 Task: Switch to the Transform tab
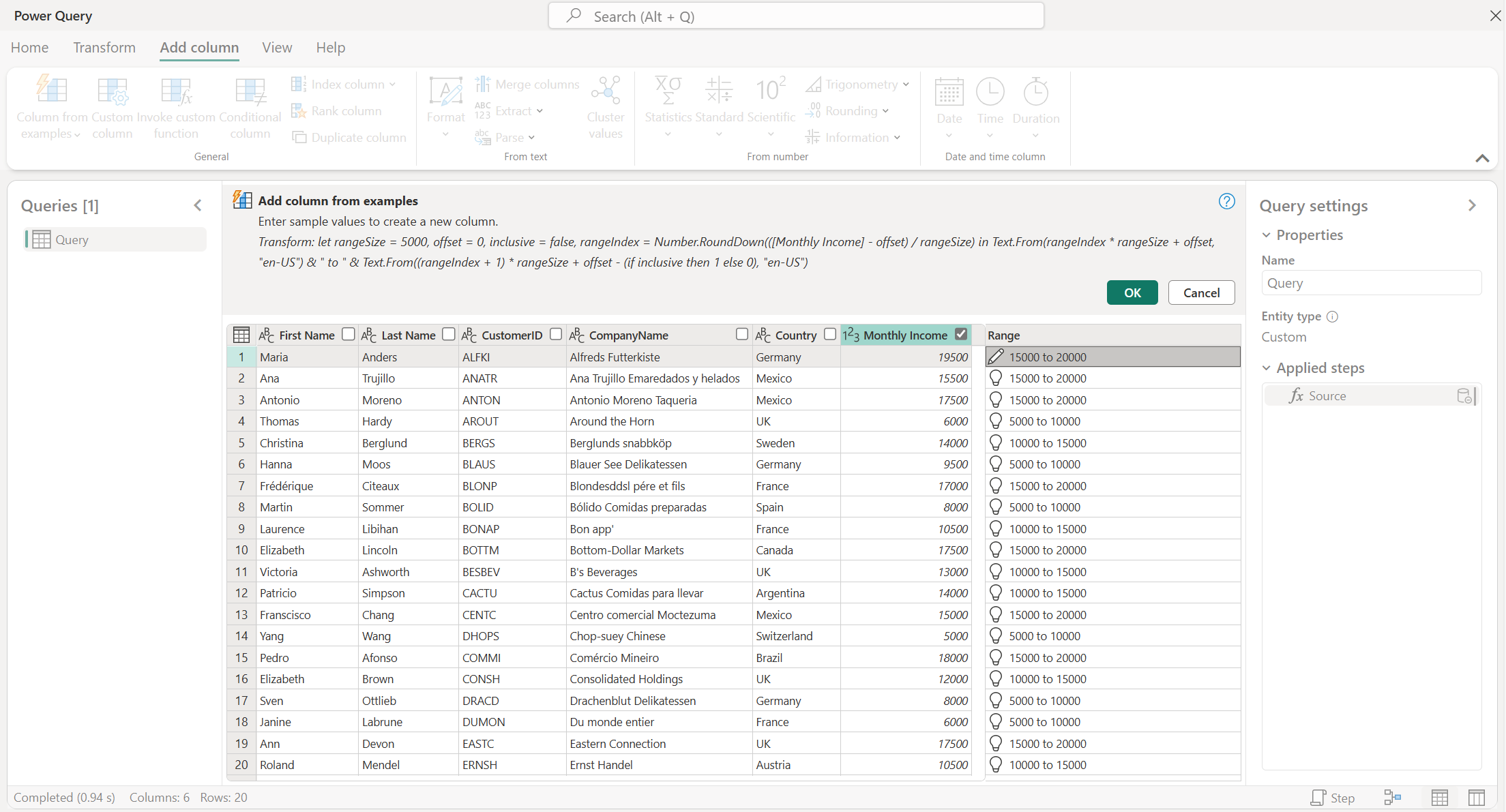(x=104, y=46)
